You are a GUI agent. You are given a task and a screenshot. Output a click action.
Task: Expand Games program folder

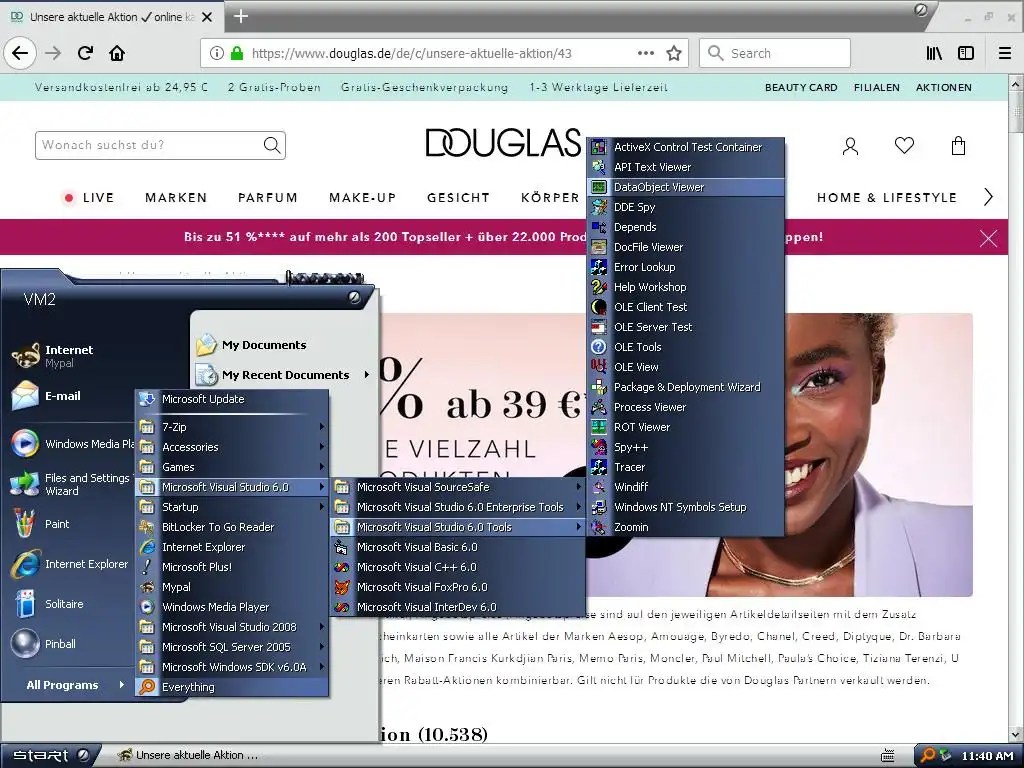pos(232,467)
